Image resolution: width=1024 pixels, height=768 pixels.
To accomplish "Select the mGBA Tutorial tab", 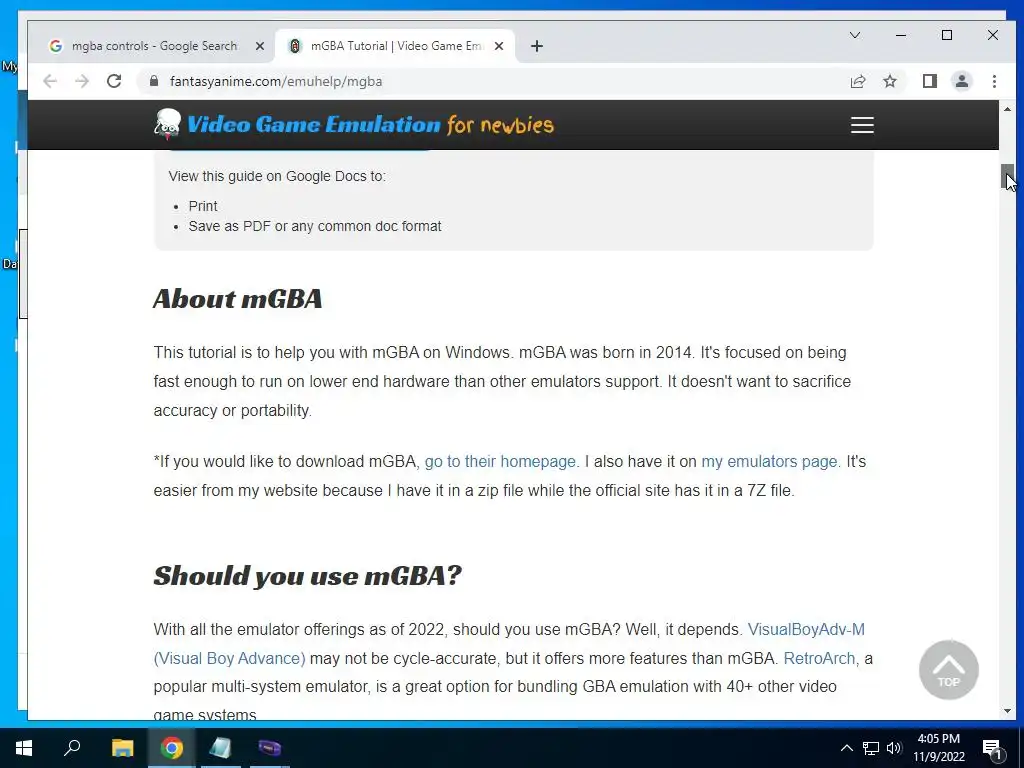I will point(396,46).
